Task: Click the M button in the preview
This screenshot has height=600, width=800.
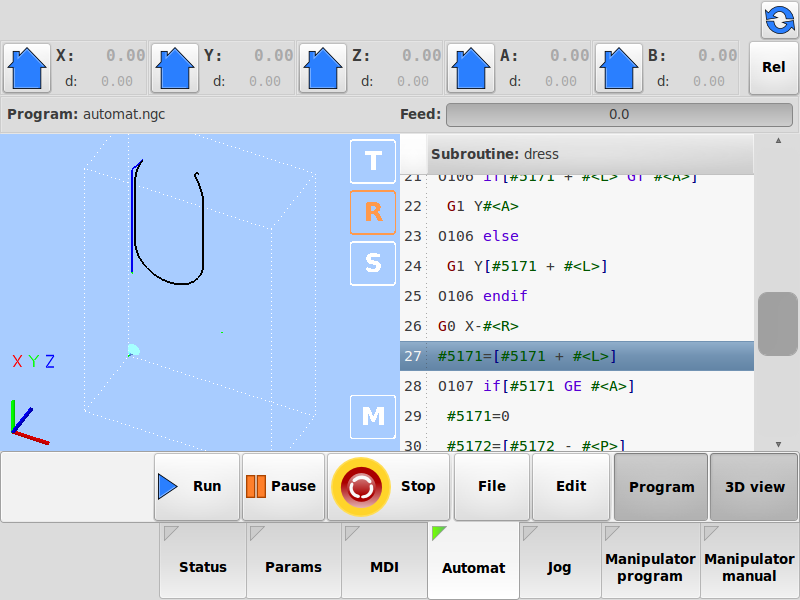Action: (x=373, y=417)
